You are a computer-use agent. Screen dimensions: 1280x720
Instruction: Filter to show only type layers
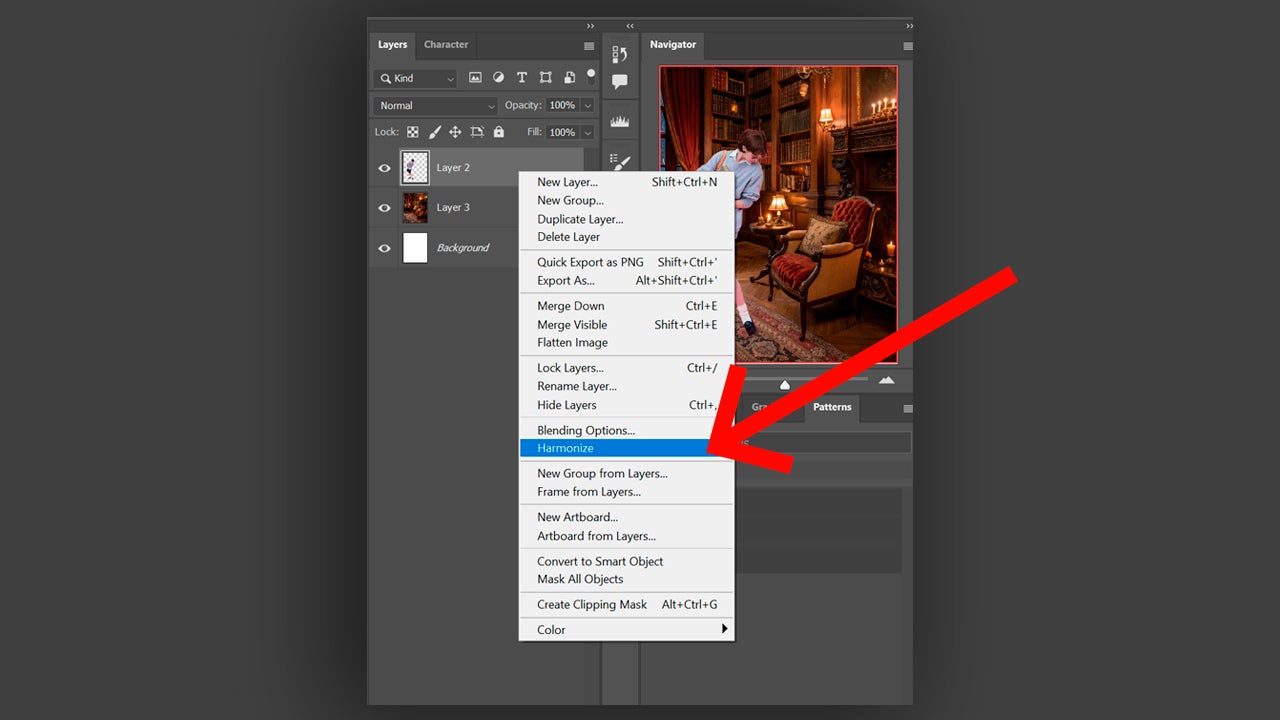click(522, 78)
